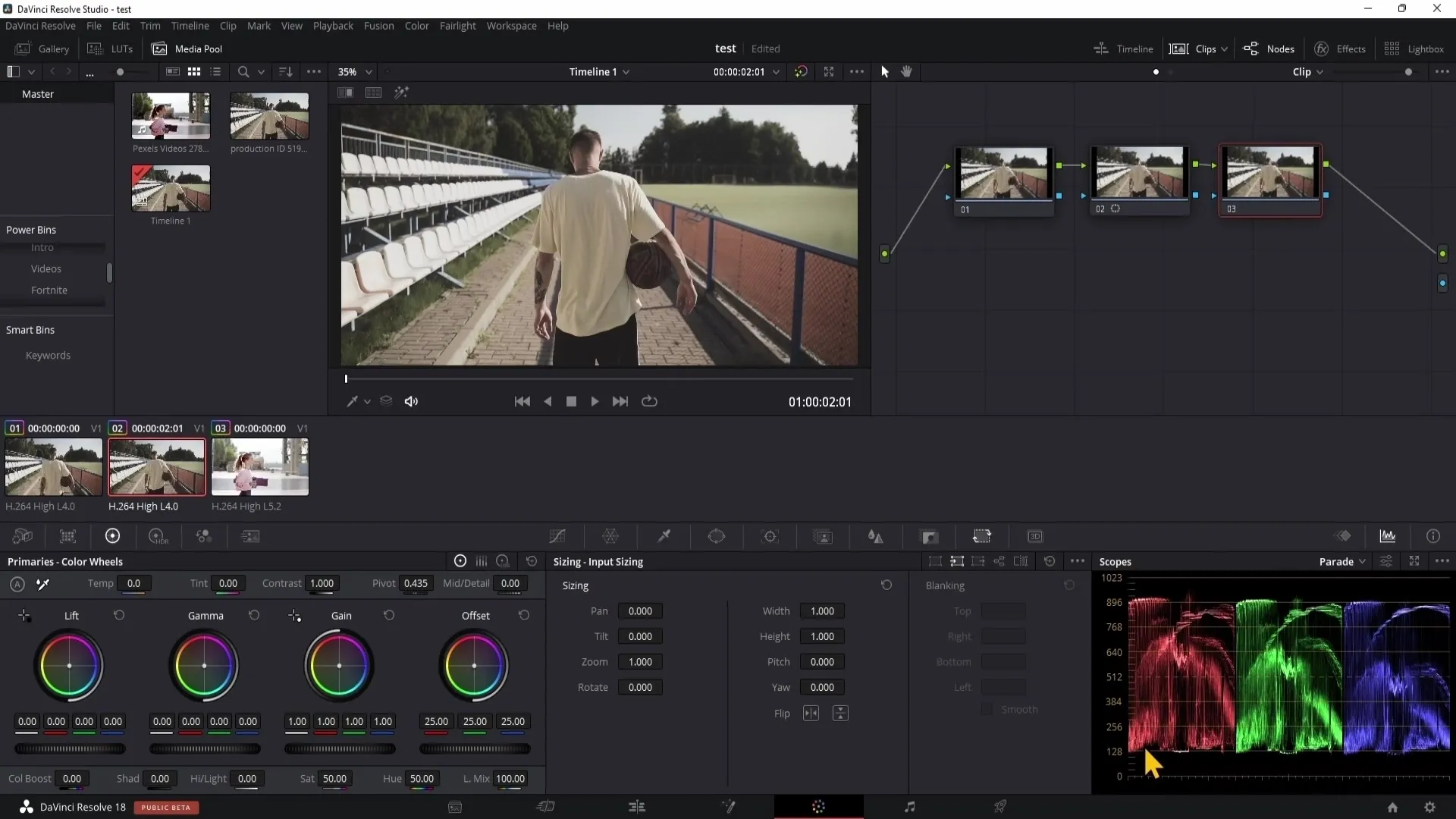
Task: Open the Fusion menu
Action: (378, 26)
